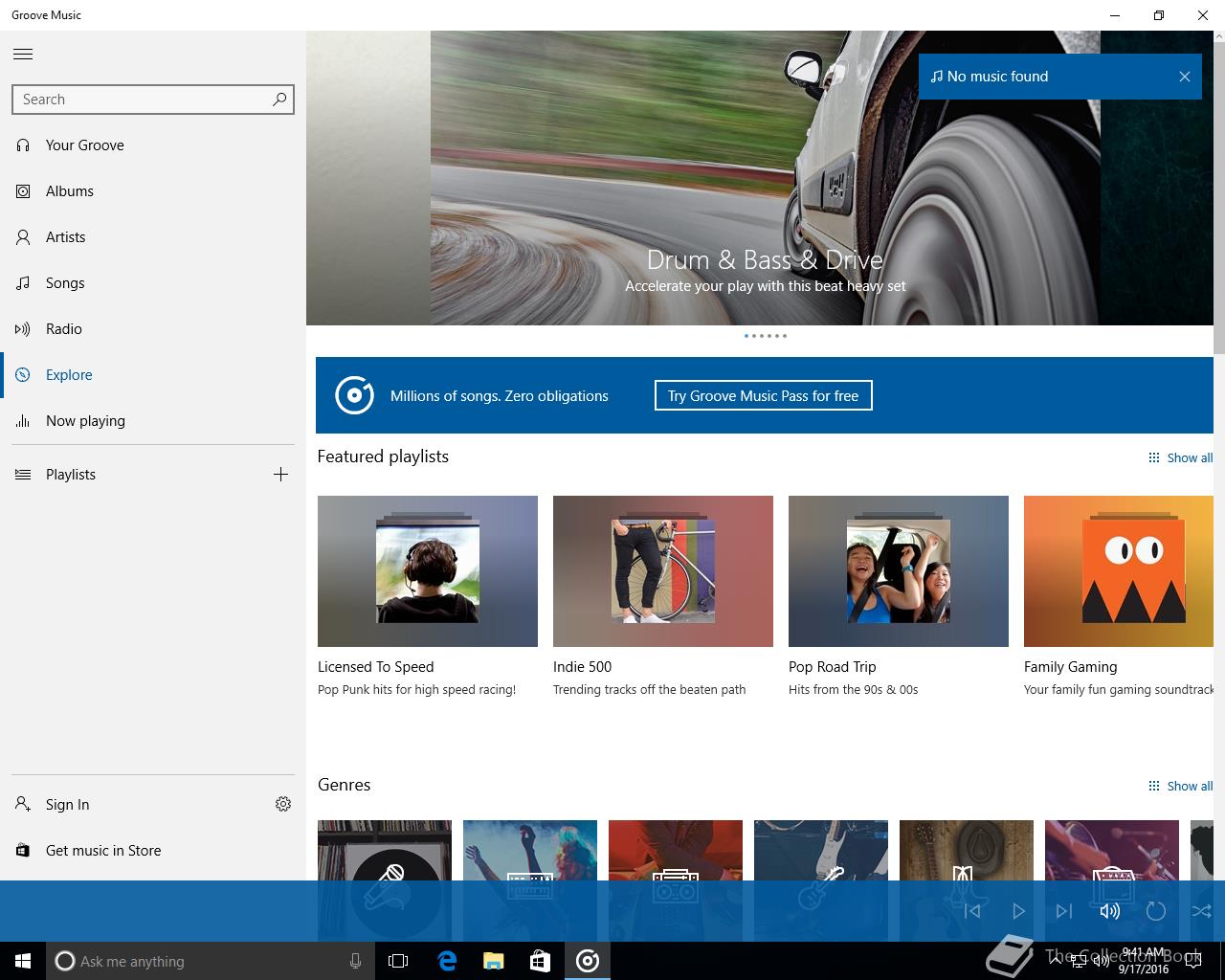1225x980 pixels.
Task: Click the vertical scrollbar thumb
Action: click(x=1219, y=197)
